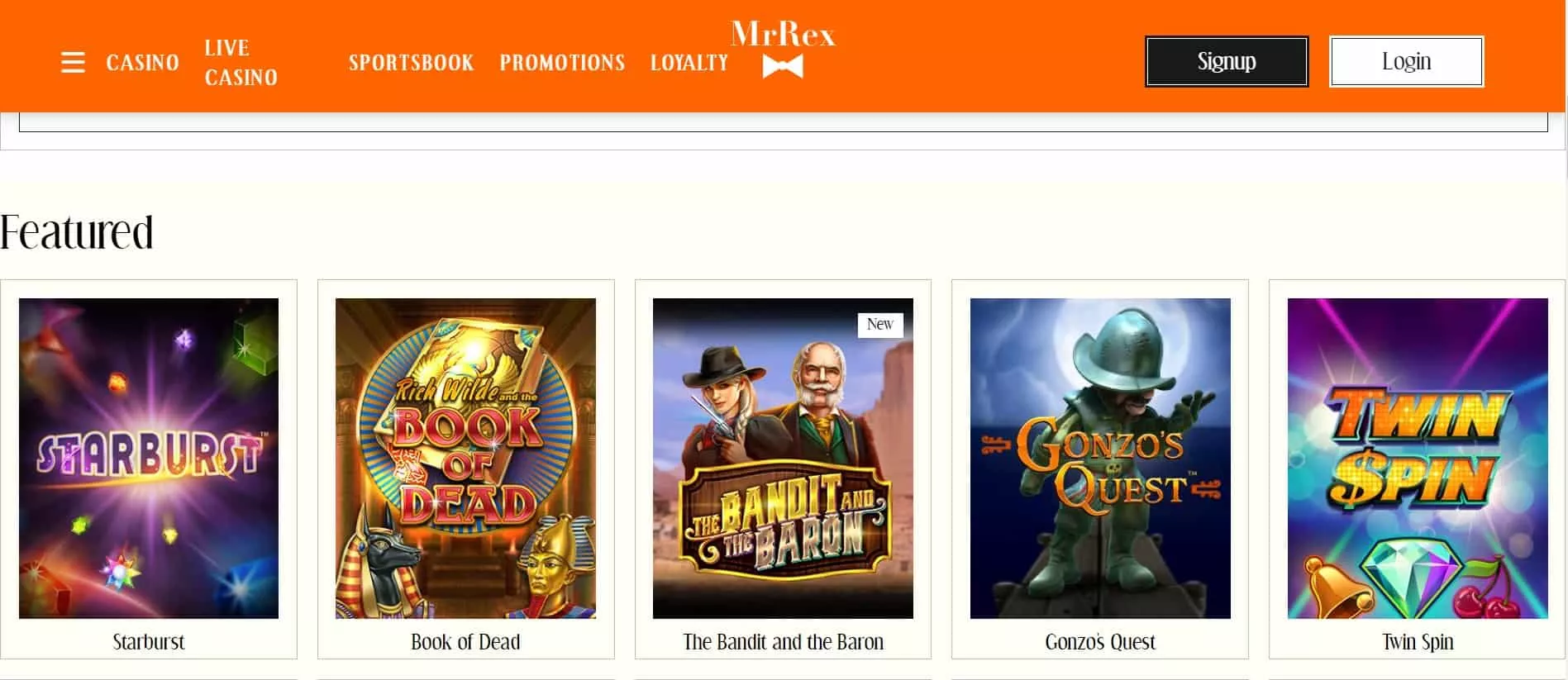1568x680 pixels.
Task: Open the hamburger menu icon
Action: tap(73, 63)
